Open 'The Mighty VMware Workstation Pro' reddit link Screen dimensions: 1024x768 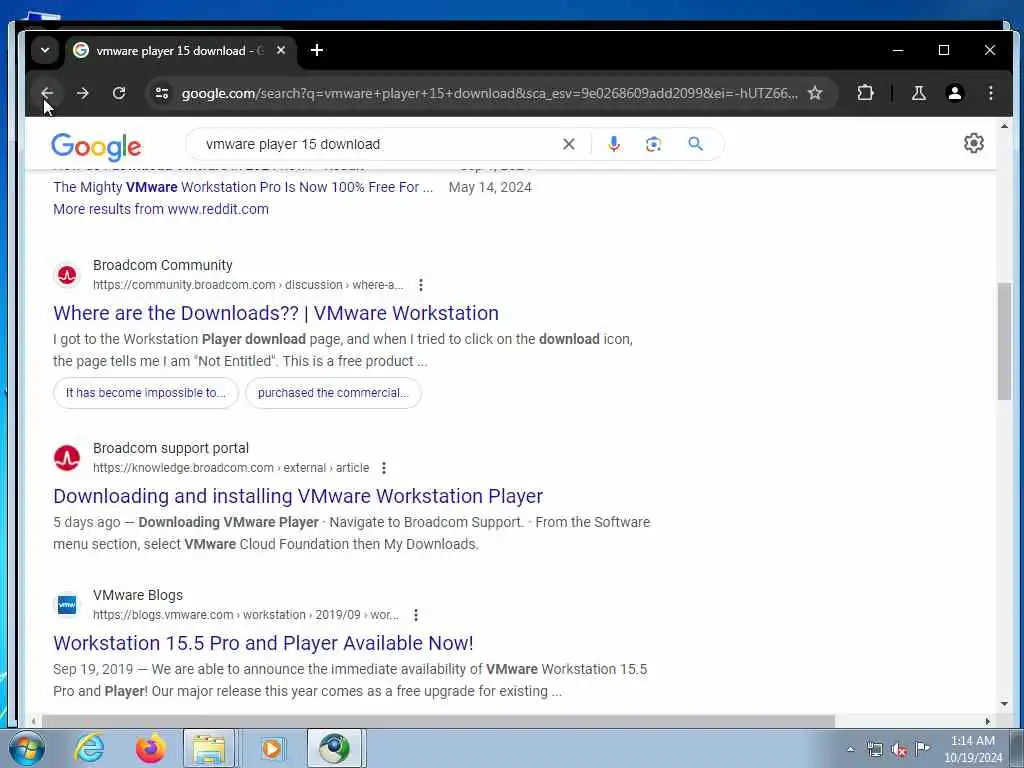(243, 187)
